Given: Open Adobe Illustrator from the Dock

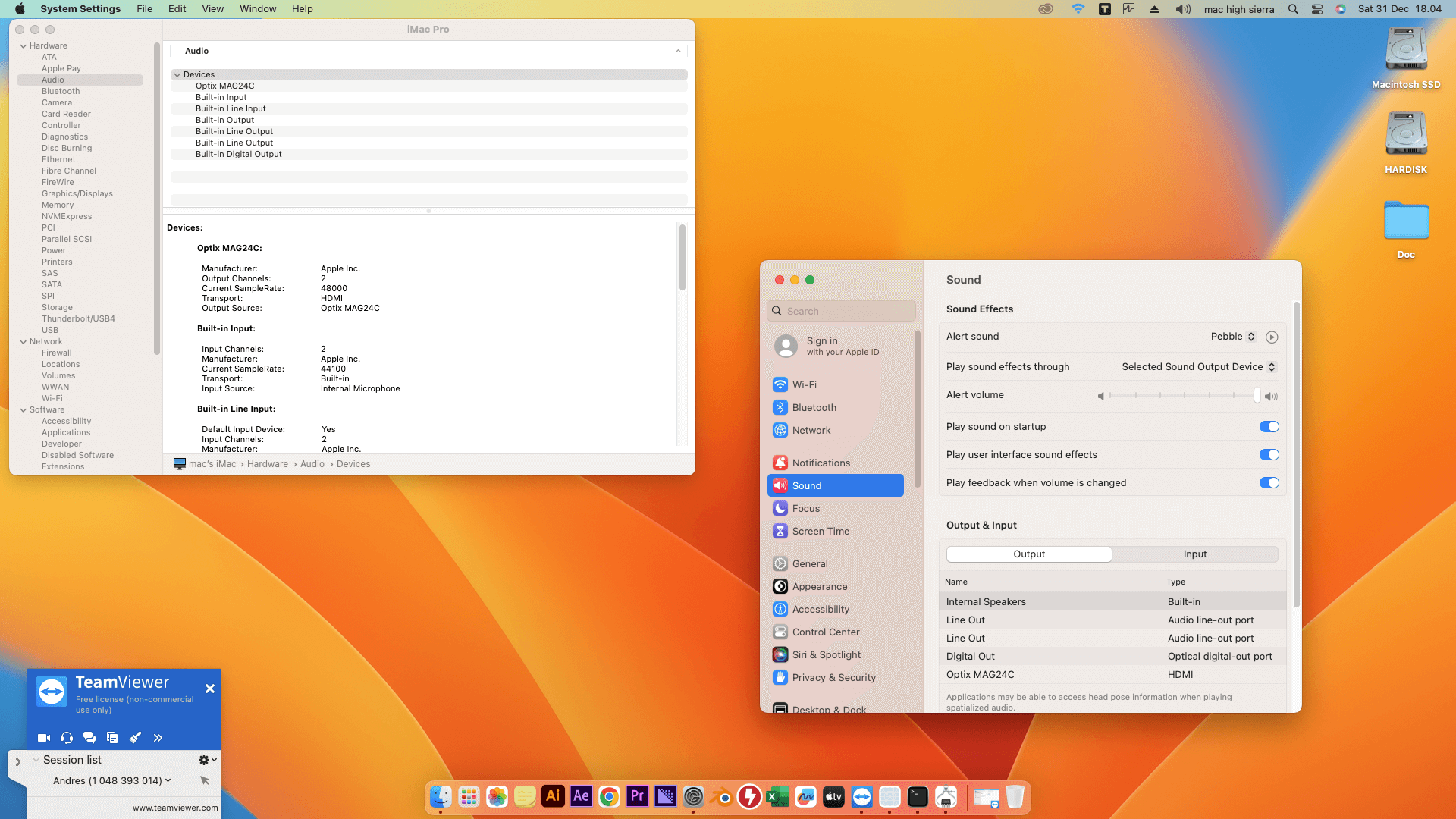Looking at the screenshot, I should click(553, 796).
